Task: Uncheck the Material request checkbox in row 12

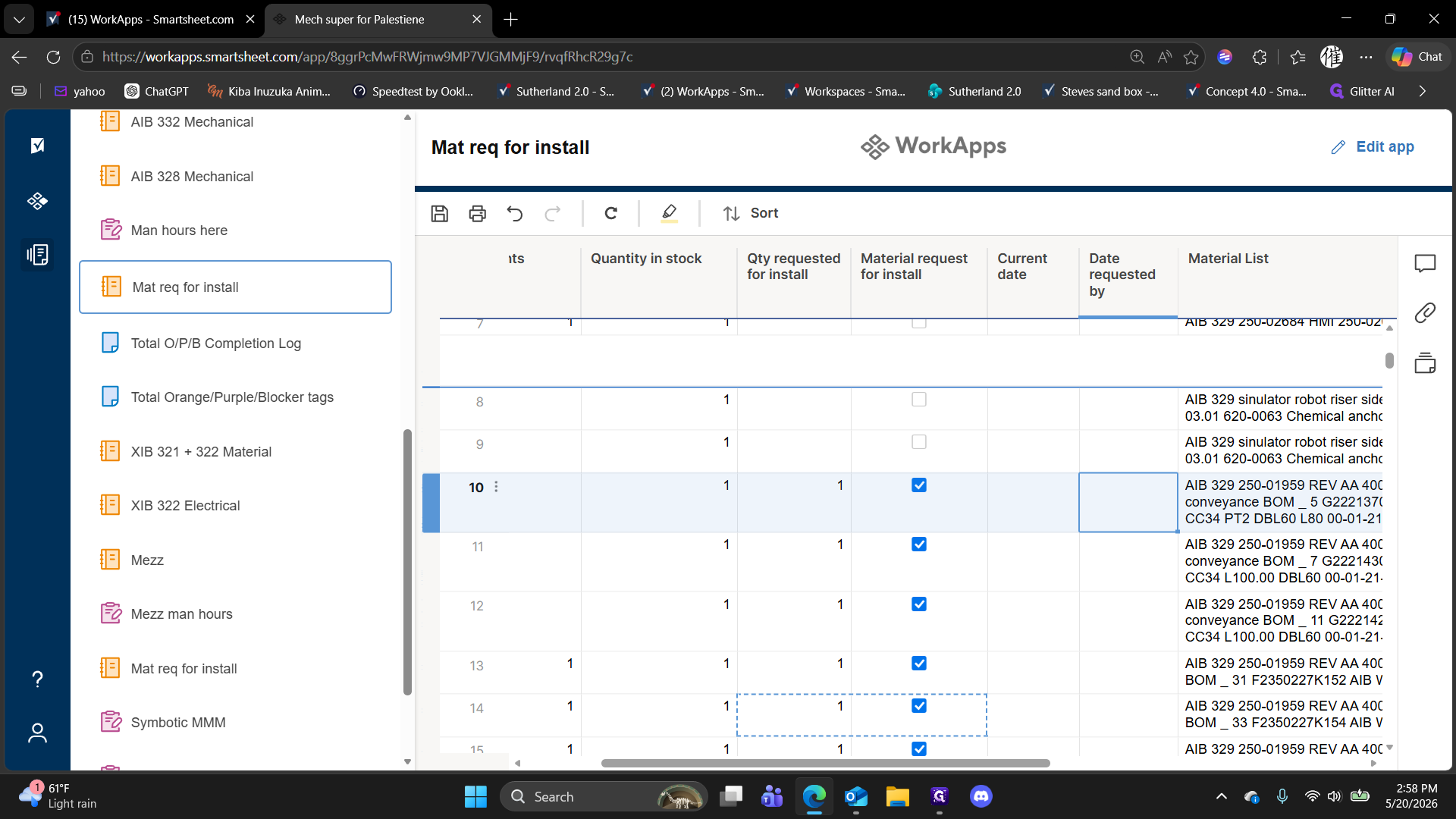Action: coord(918,604)
